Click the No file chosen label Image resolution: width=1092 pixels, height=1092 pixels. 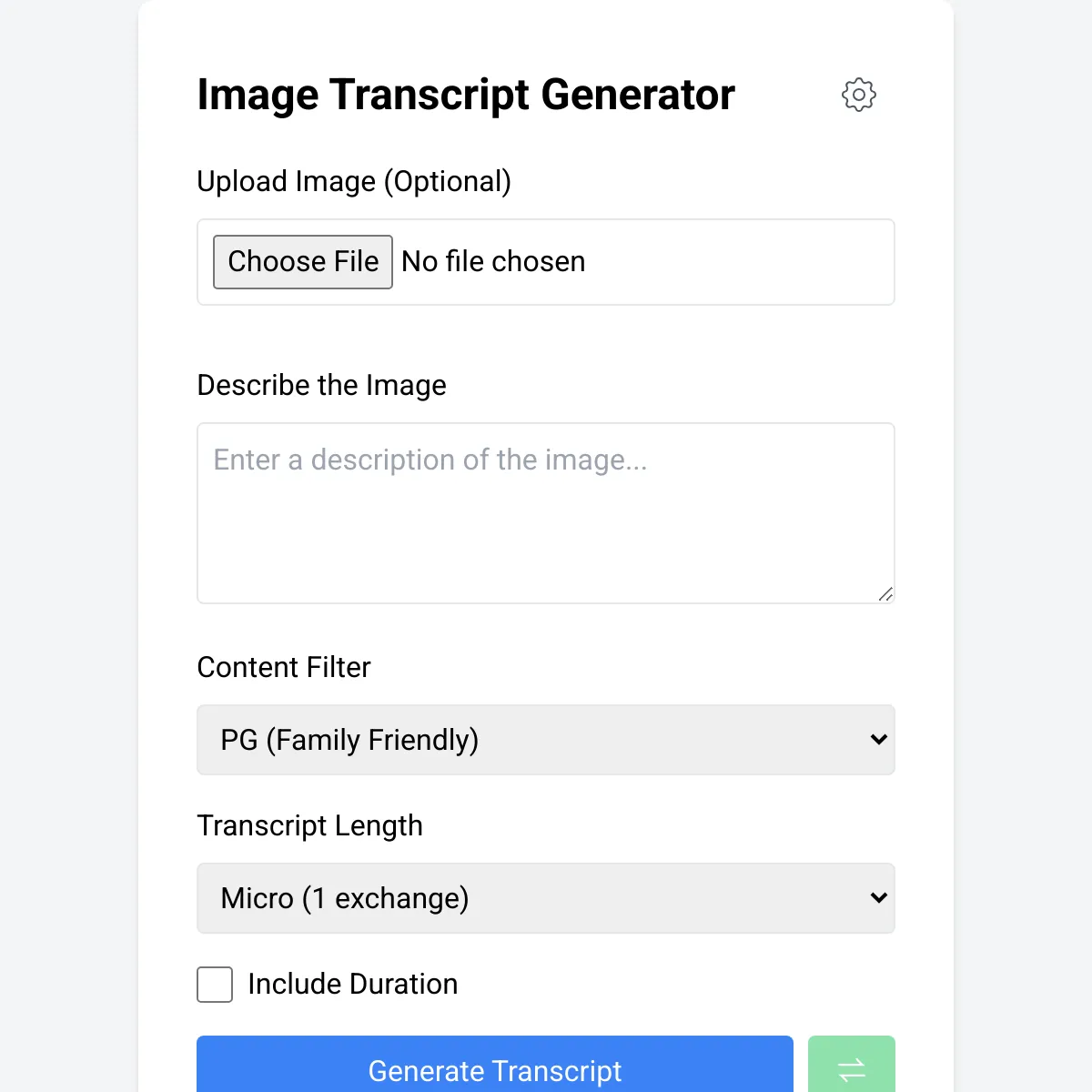(492, 262)
